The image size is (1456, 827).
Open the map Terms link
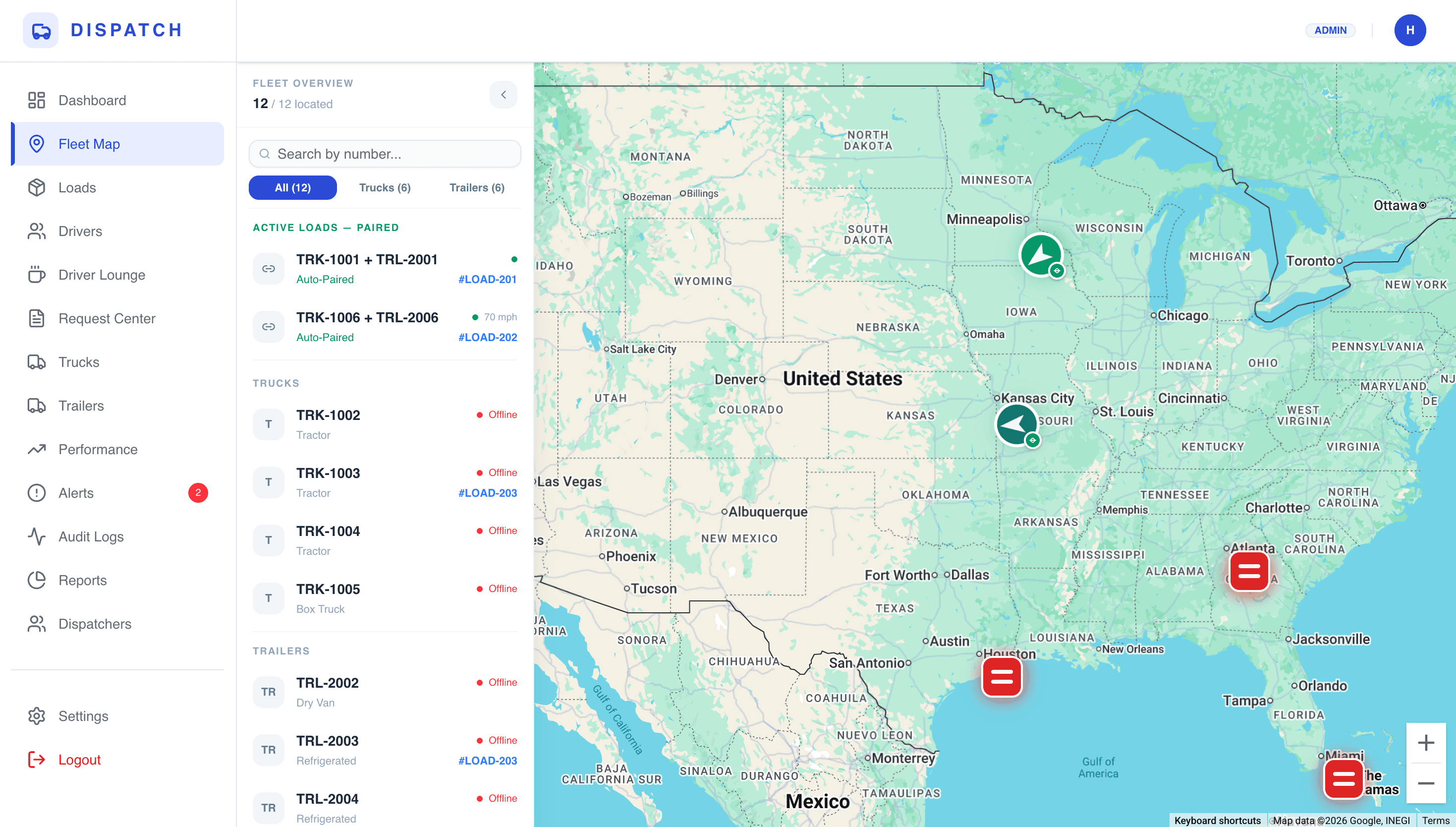pos(1436,820)
